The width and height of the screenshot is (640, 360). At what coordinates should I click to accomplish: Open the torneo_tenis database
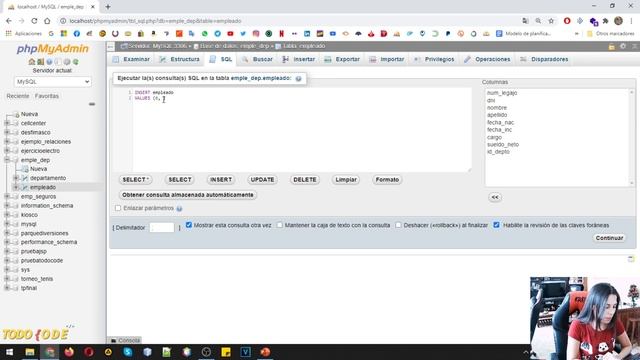(x=37, y=279)
